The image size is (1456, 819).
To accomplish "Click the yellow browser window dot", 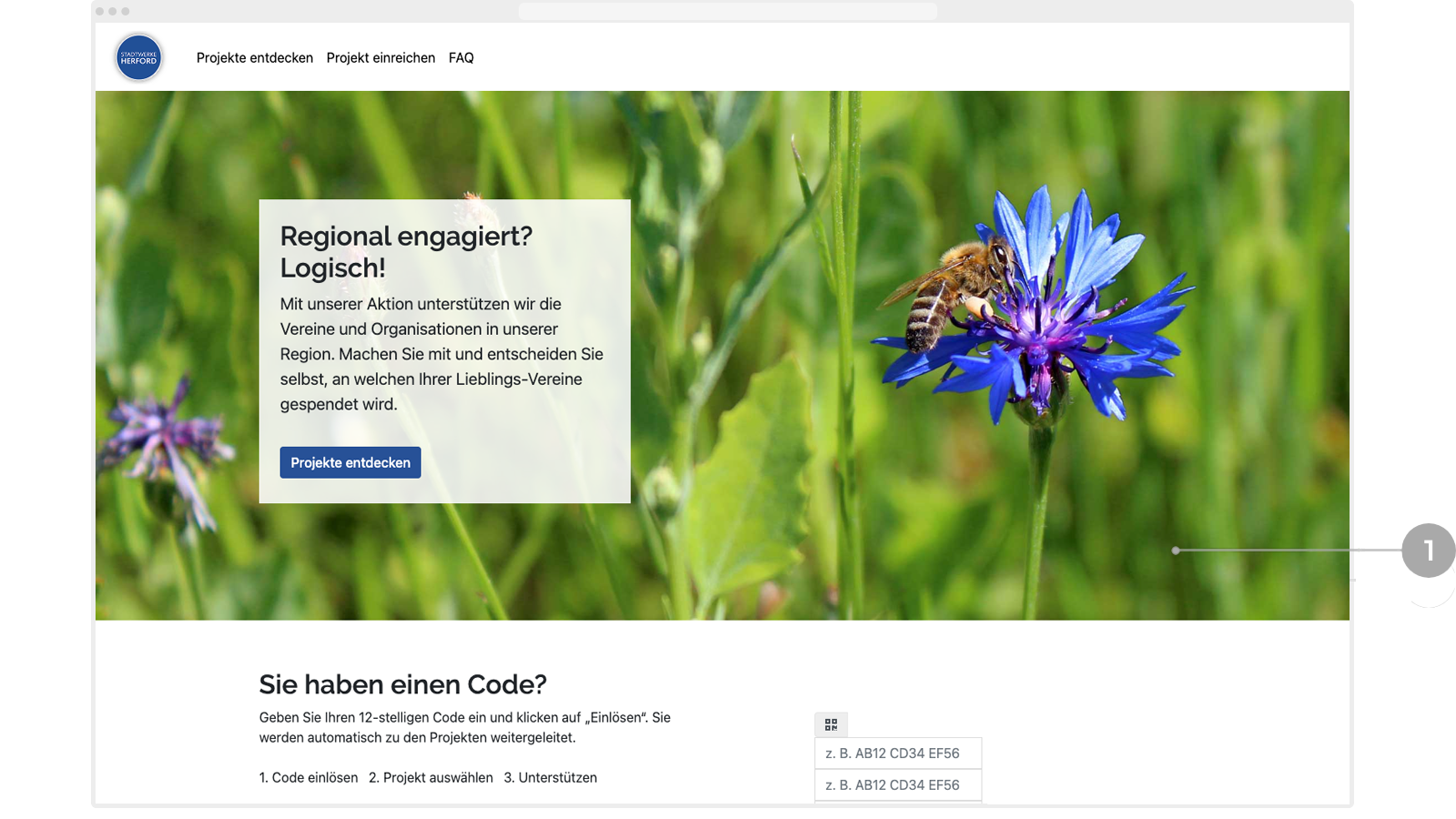I will coord(113,11).
